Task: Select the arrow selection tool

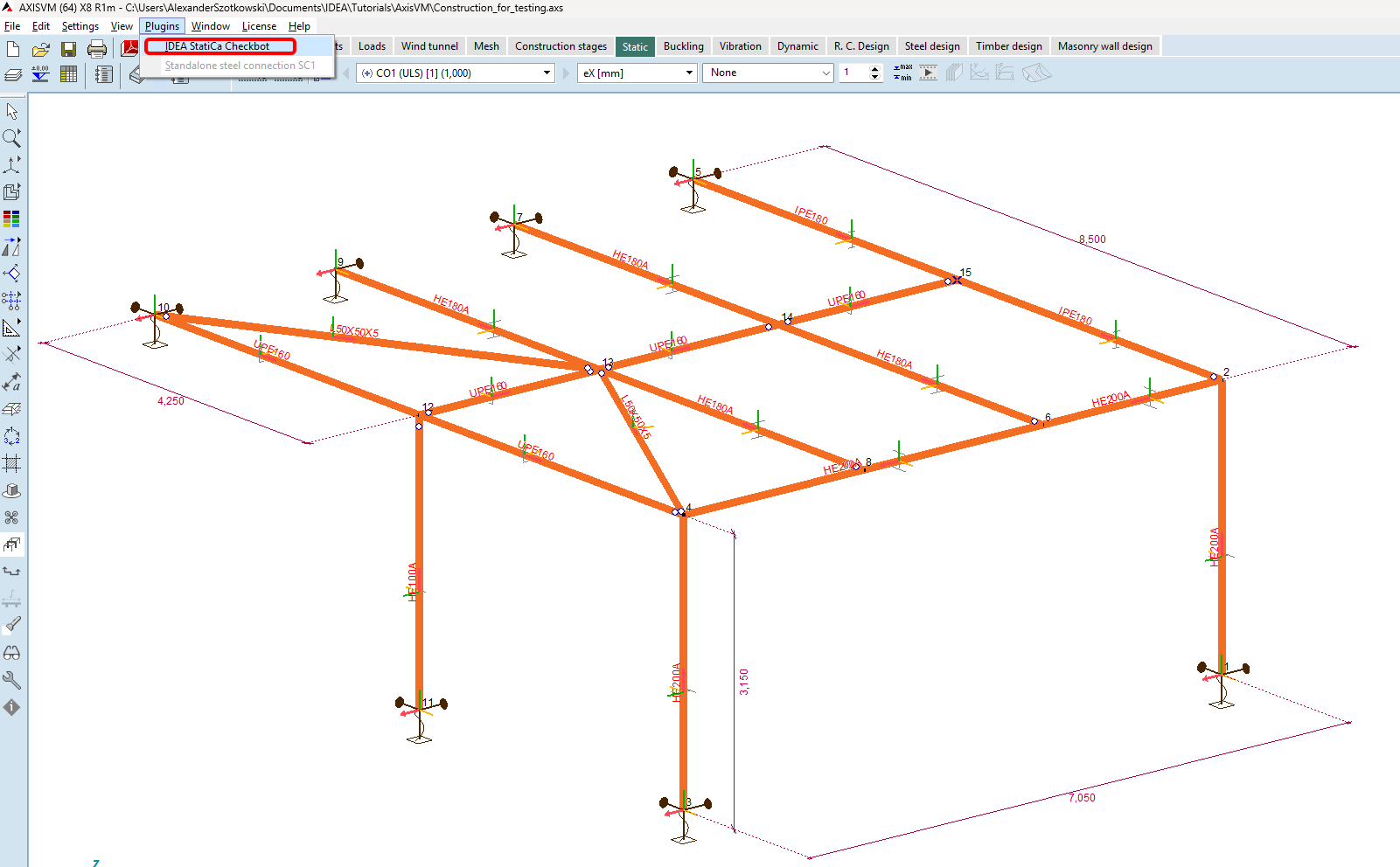Action: coord(12,111)
